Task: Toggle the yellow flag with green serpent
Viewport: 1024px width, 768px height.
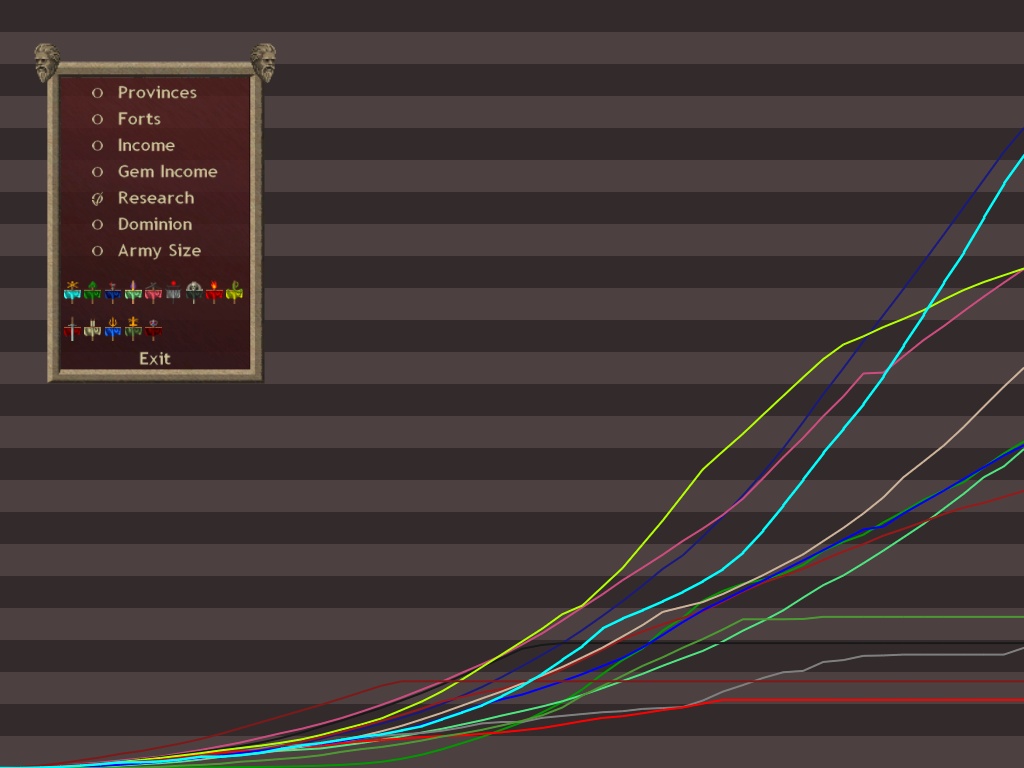Action: 234,292
